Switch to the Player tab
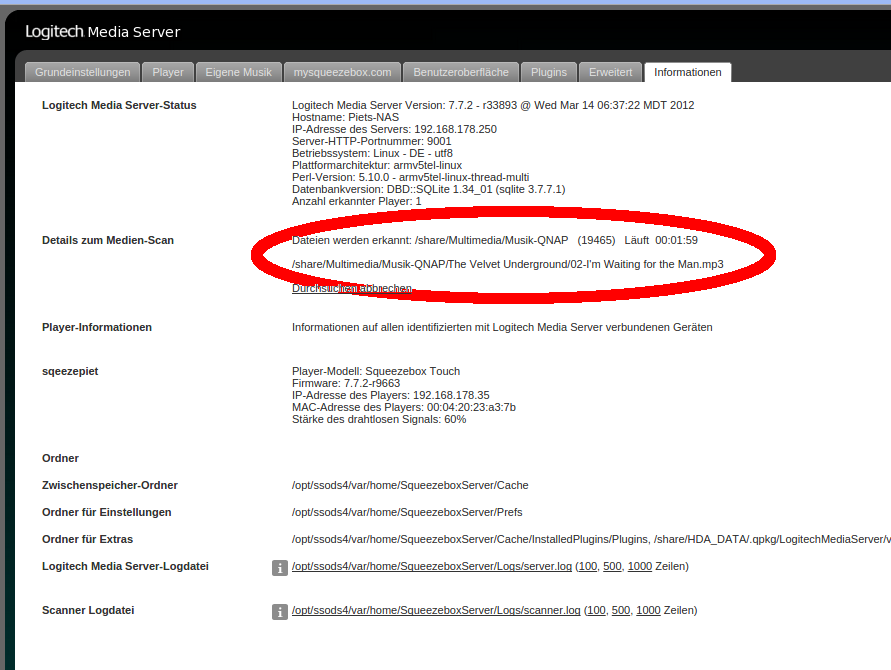The image size is (891, 670). click(x=168, y=72)
